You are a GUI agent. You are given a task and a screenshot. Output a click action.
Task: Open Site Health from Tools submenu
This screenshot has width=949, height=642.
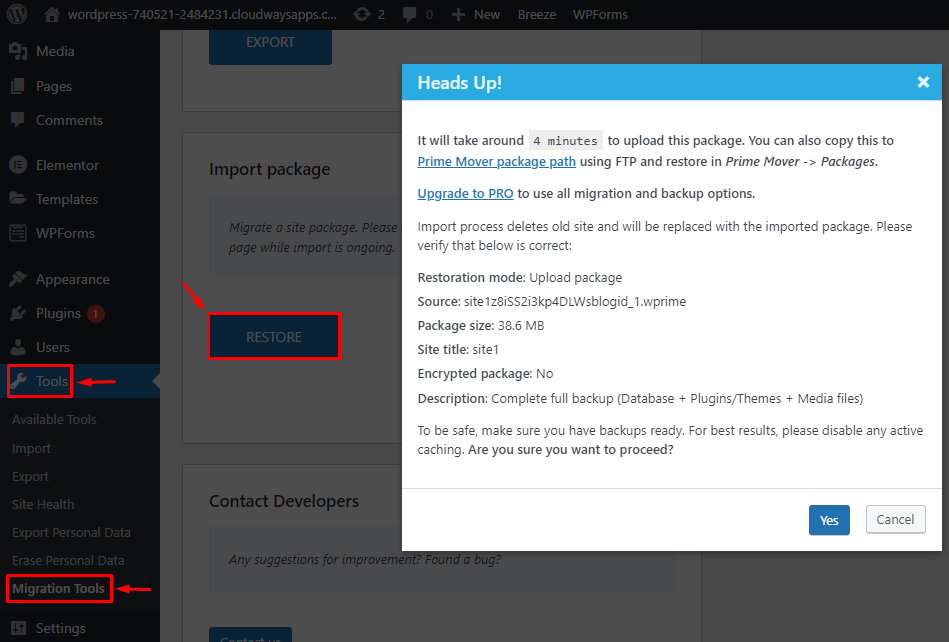pyautogui.click(x=42, y=504)
